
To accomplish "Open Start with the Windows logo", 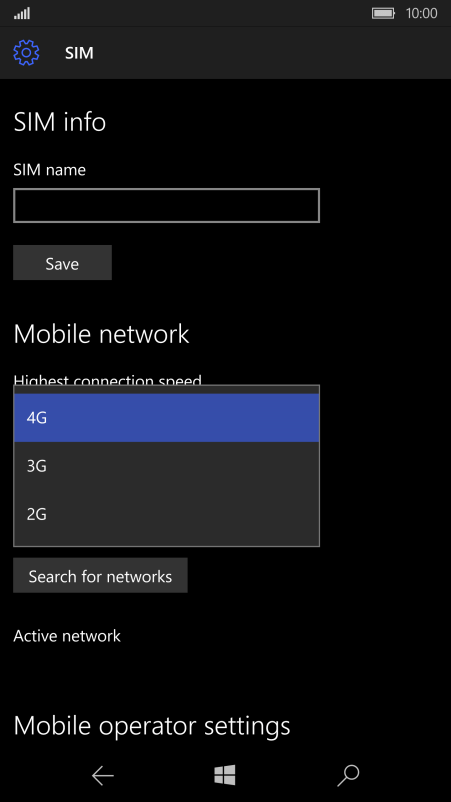I will click(225, 775).
